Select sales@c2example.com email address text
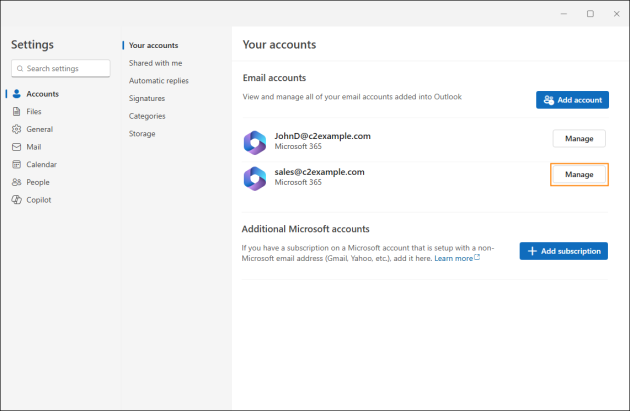 pos(319,172)
